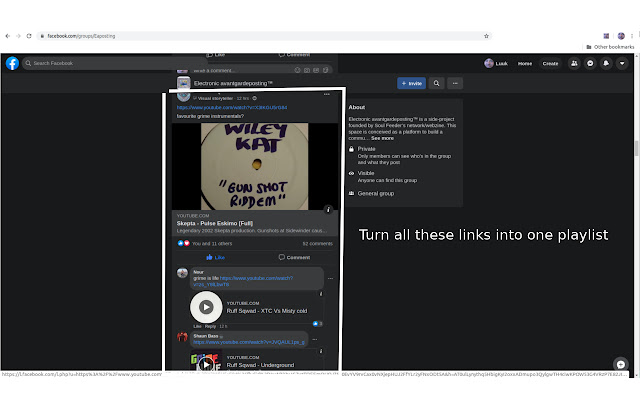Viewport: 640px width, 400px height.
Task: Go back with browser back arrow
Action: (x=7, y=36)
